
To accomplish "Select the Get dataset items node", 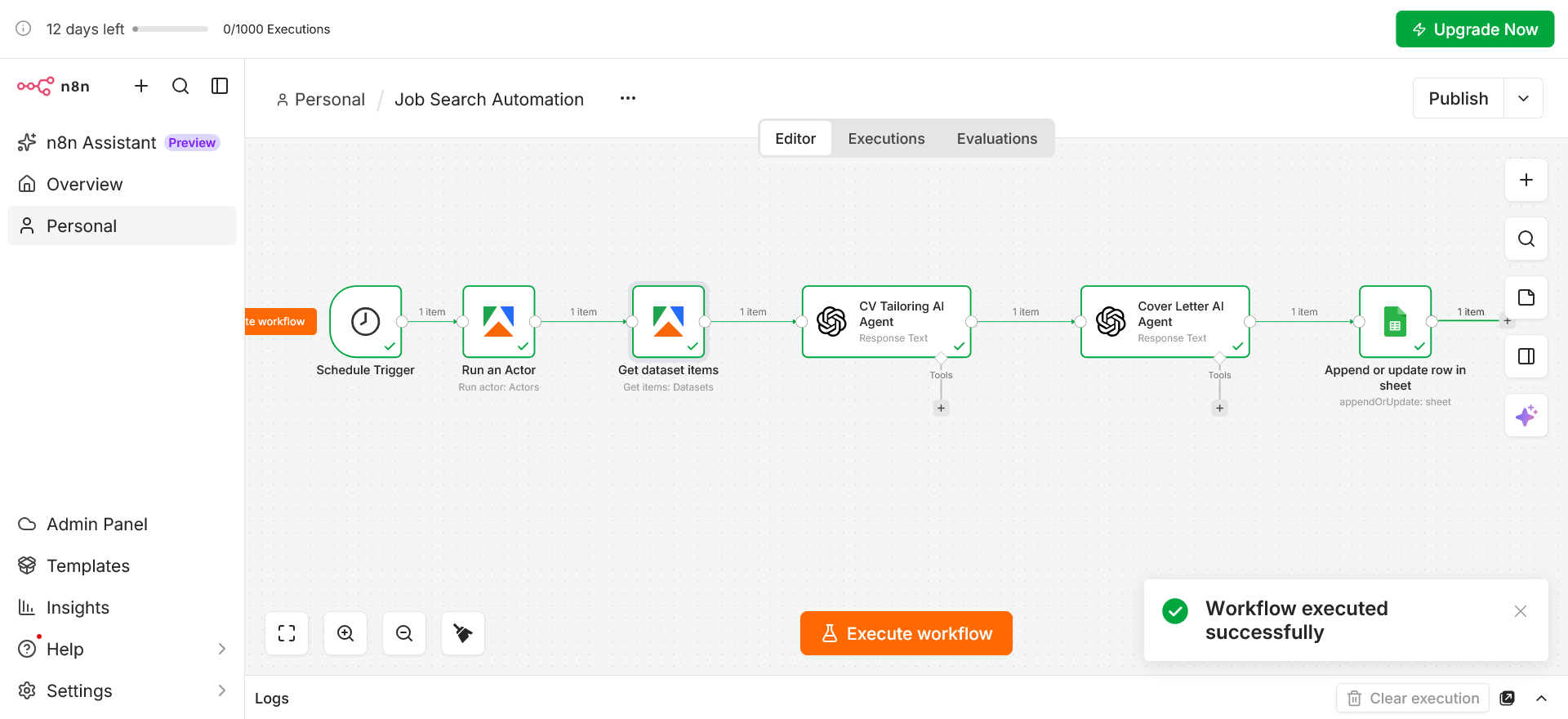I will click(668, 321).
